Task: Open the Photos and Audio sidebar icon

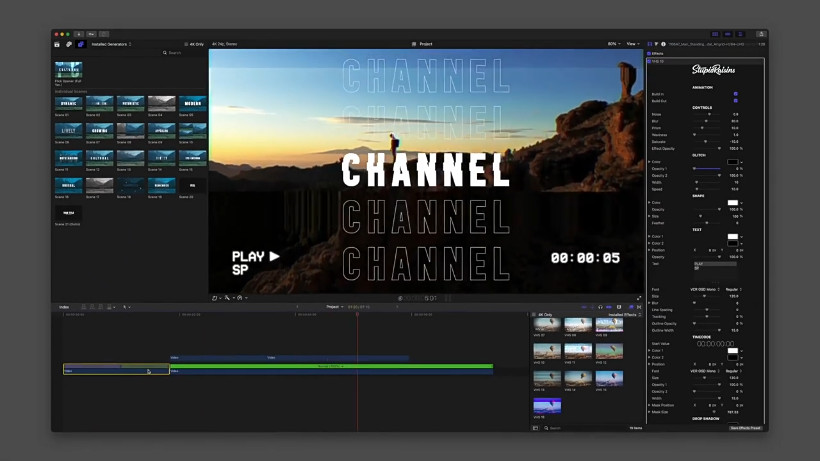Action: (69, 44)
